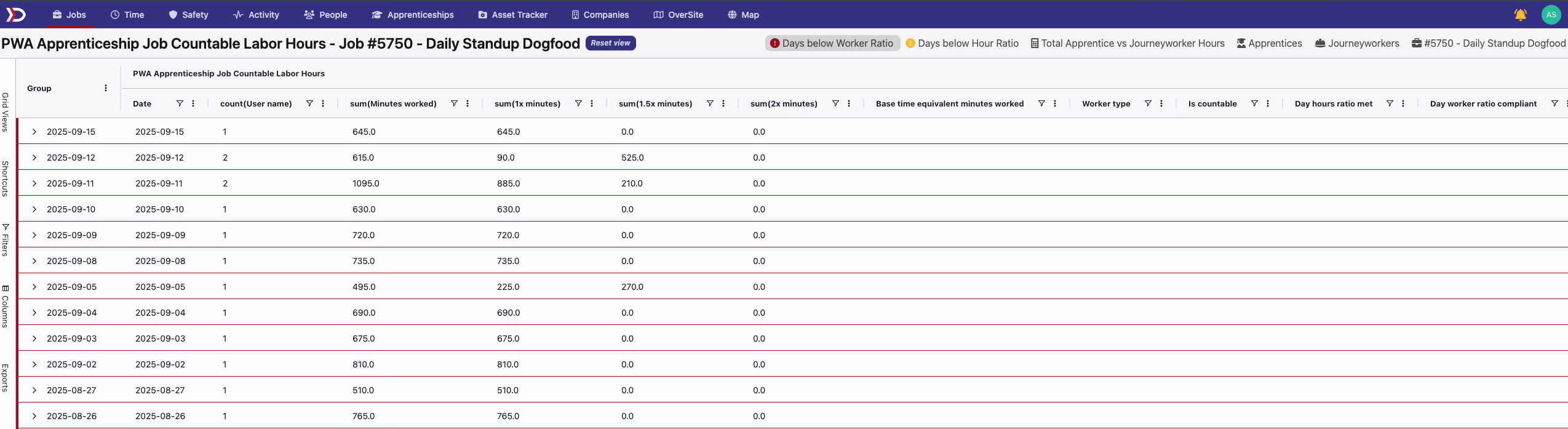
Task: Open Date column options menu
Action: (193, 103)
